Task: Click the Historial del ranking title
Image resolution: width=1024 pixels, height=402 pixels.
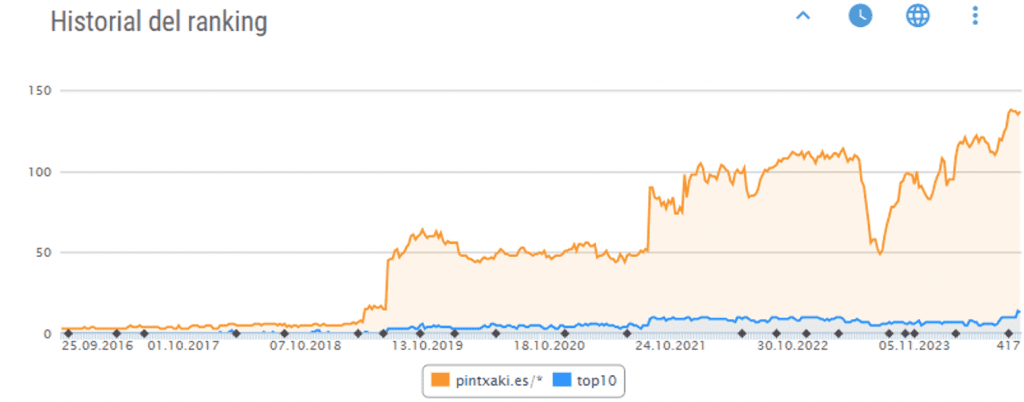Action: tap(159, 22)
